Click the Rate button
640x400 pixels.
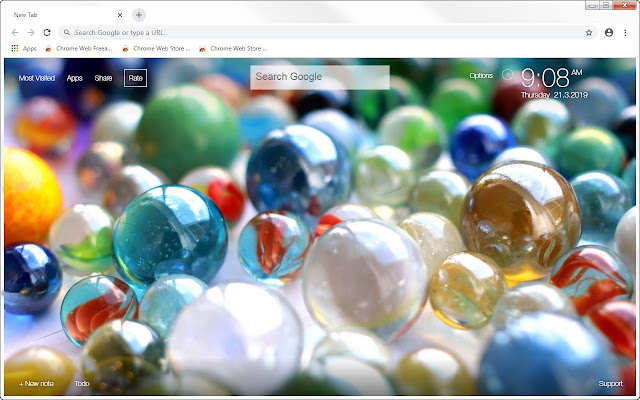(136, 78)
